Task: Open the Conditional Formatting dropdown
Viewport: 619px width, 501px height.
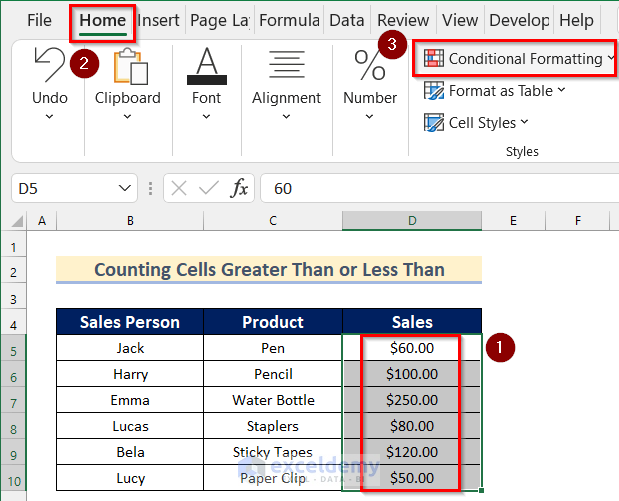Action: tap(515, 59)
